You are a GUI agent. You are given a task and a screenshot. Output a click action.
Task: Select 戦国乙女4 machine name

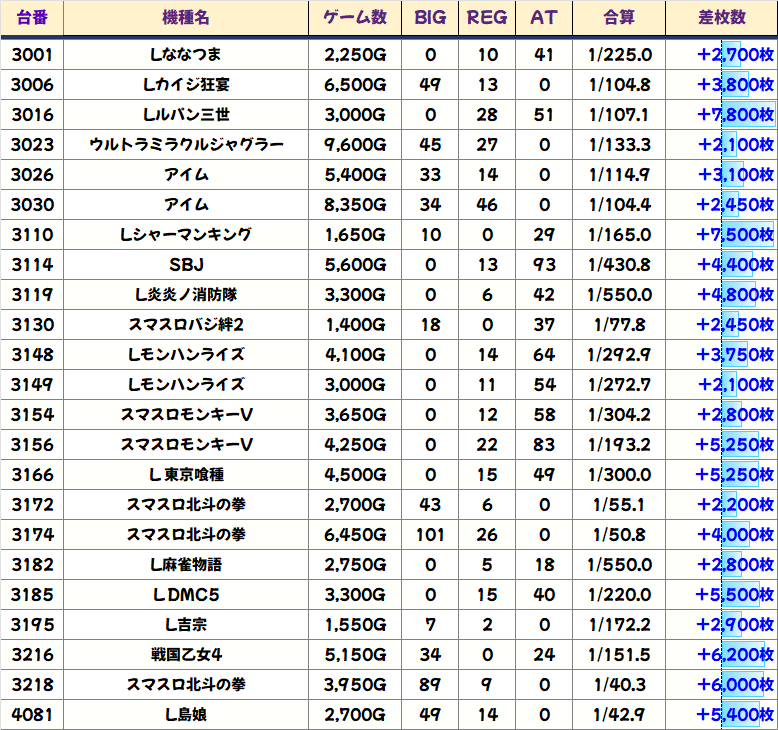coord(186,655)
